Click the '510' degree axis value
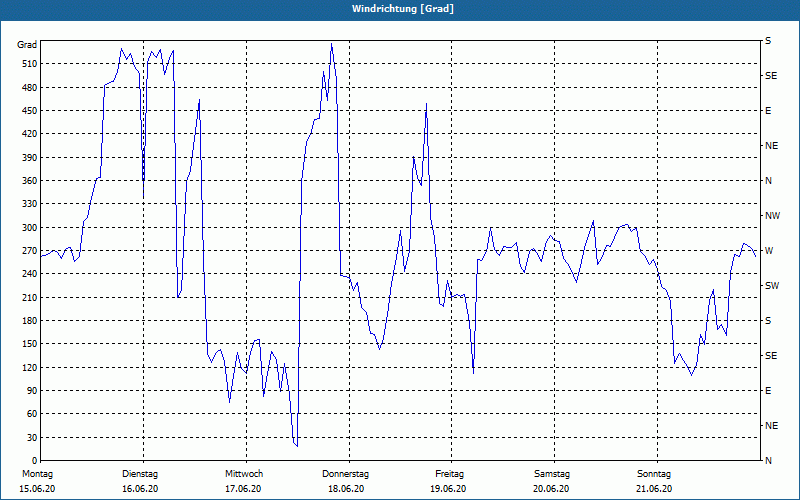The image size is (800, 500). [x=29, y=64]
